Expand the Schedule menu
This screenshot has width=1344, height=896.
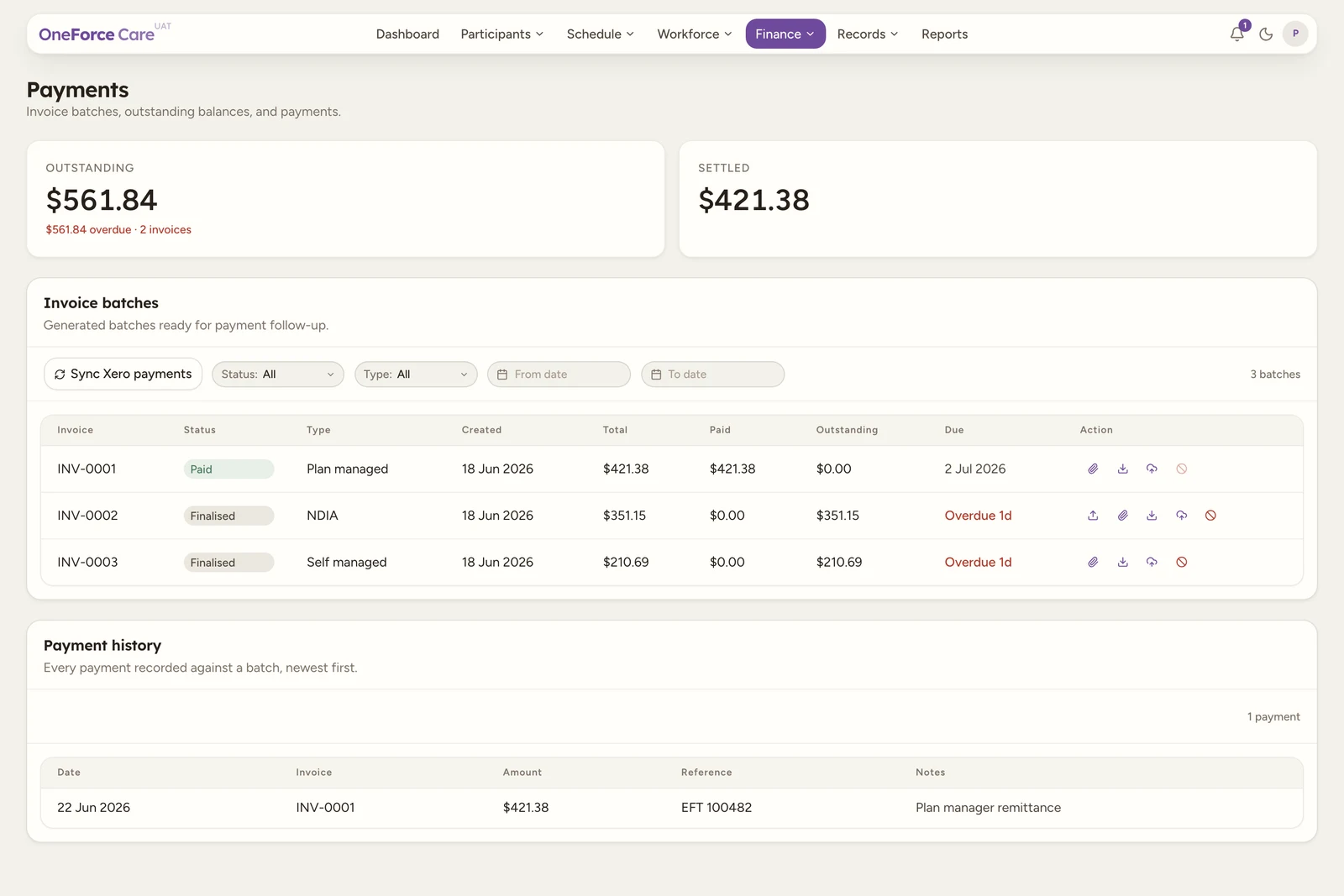coord(600,34)
